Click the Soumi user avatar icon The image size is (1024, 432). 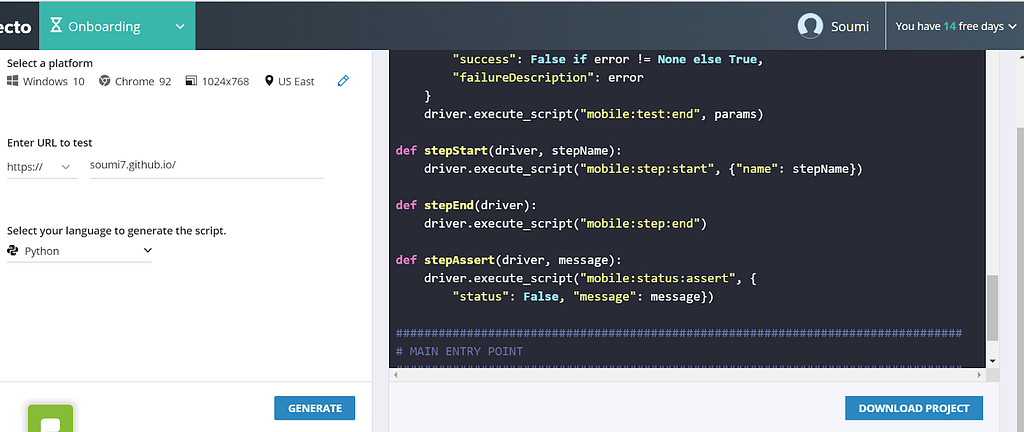tap(810, 26)
